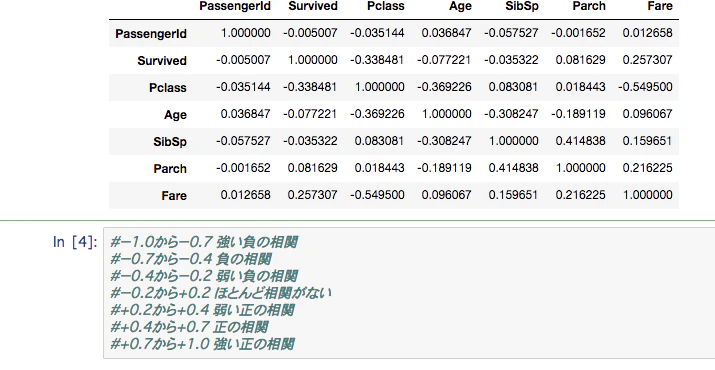Click comment line '+0.2から+0.4 弱い正の相関'
Image resolution: width=715 pixels, height=370 pixels.
pos(202,310)
